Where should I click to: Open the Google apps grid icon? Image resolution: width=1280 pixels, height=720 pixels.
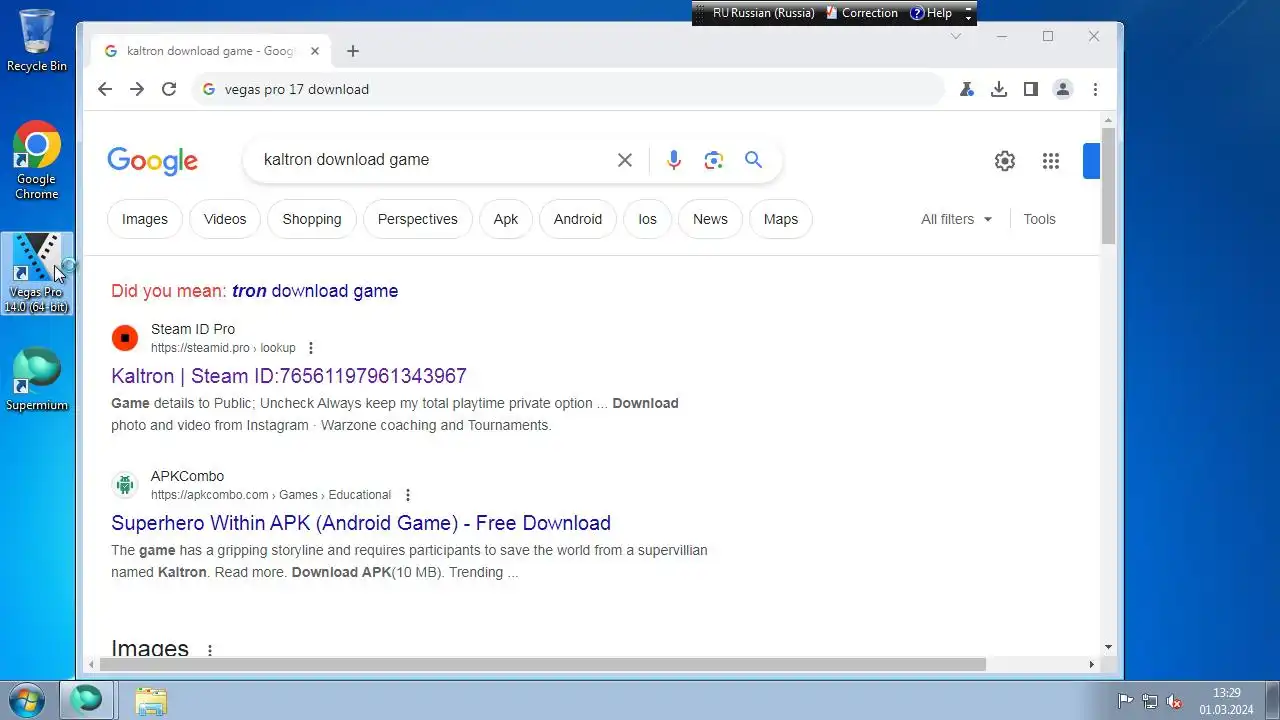(1050, 161)
